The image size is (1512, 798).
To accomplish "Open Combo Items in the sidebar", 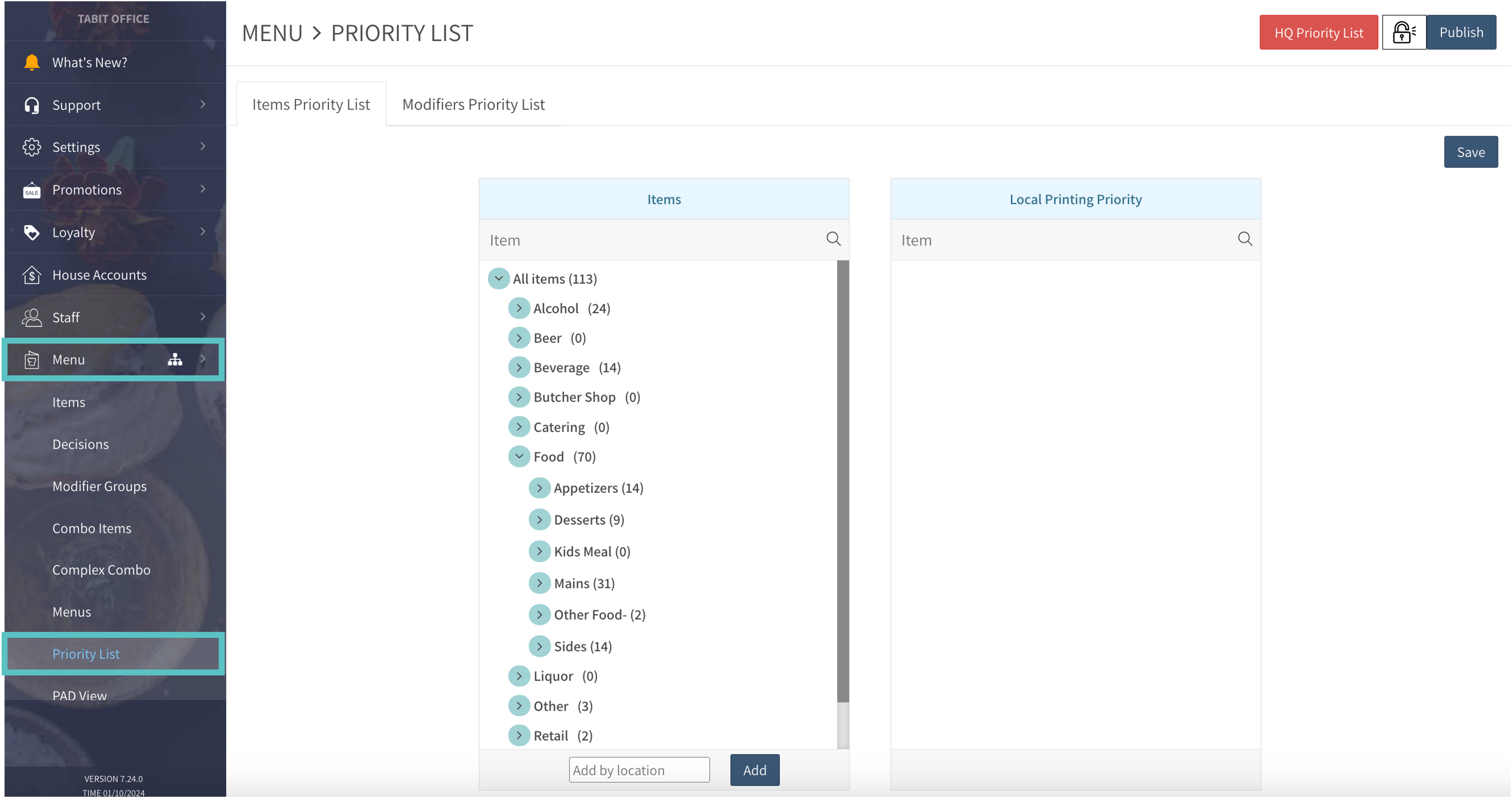I will 92,528.
